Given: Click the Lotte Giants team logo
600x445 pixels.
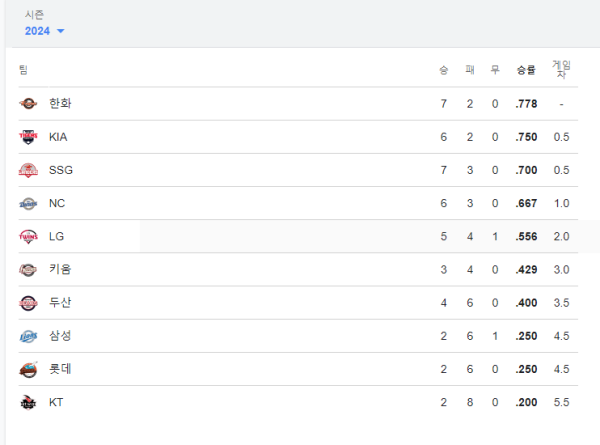Looking at the screenshot, I should tap(28, 369).
